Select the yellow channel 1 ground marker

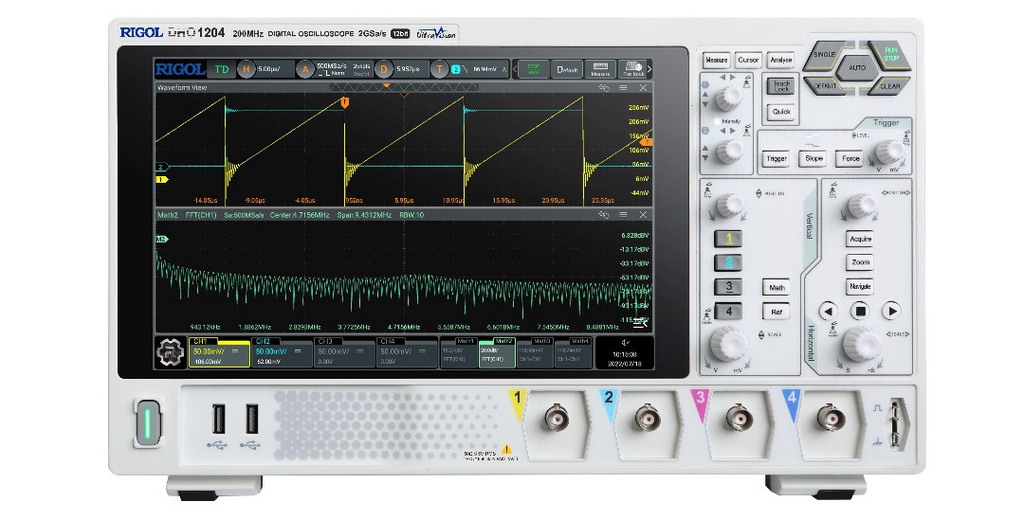(x=162, y=179)
